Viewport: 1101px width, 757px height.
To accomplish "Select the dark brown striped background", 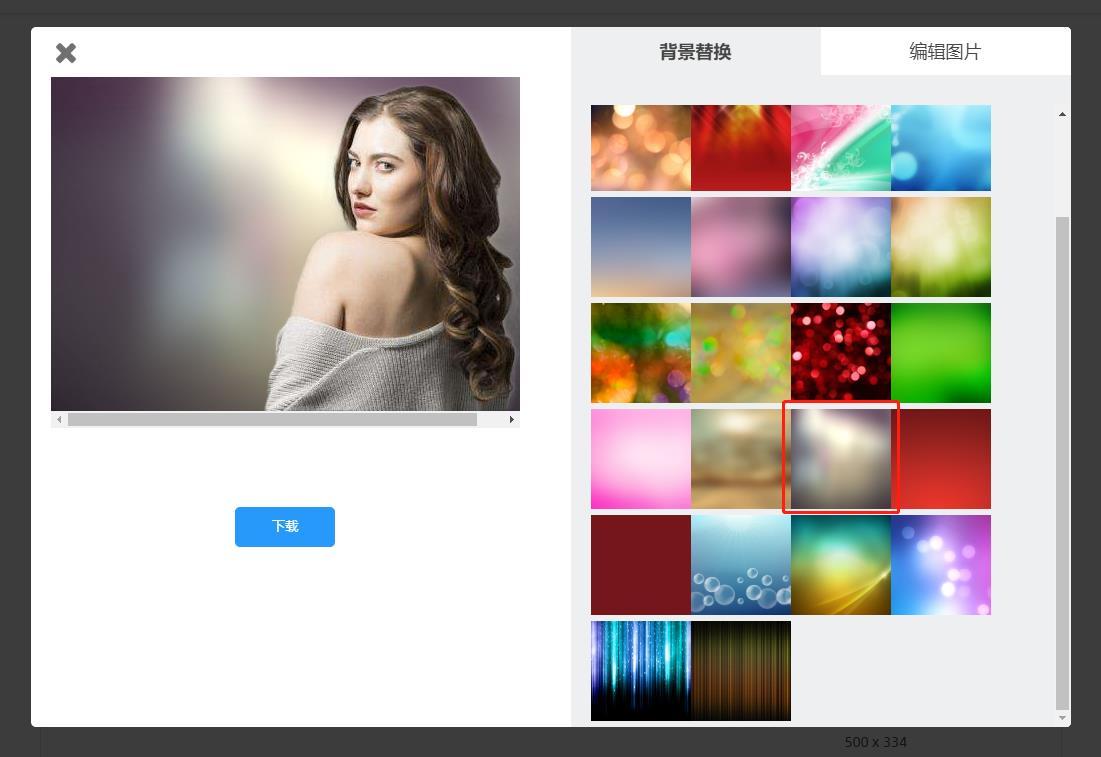I will 741,671.
